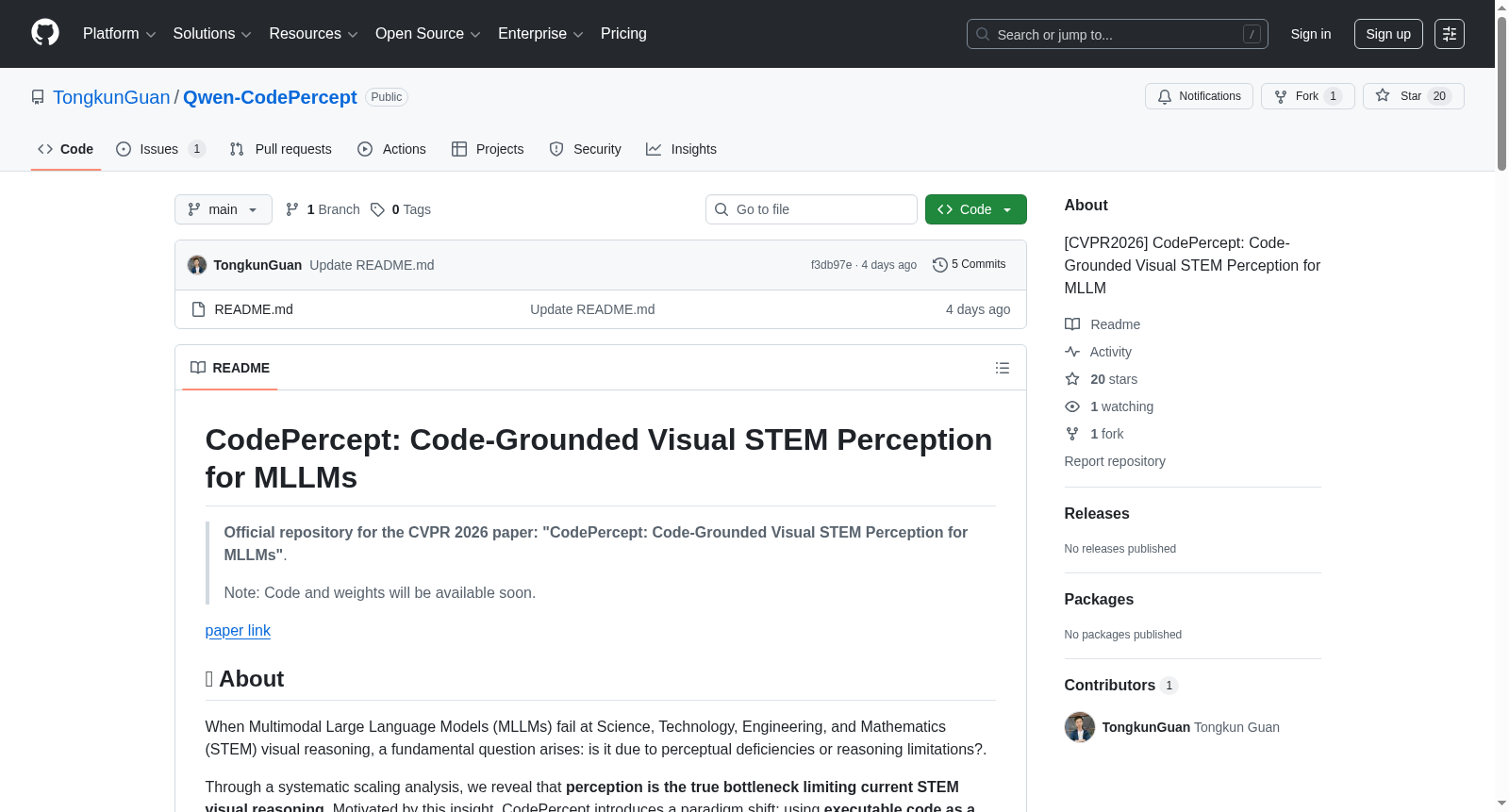Open the README.md file
Viewport: 1509px width, 812px height.
(x=254, y=309)
